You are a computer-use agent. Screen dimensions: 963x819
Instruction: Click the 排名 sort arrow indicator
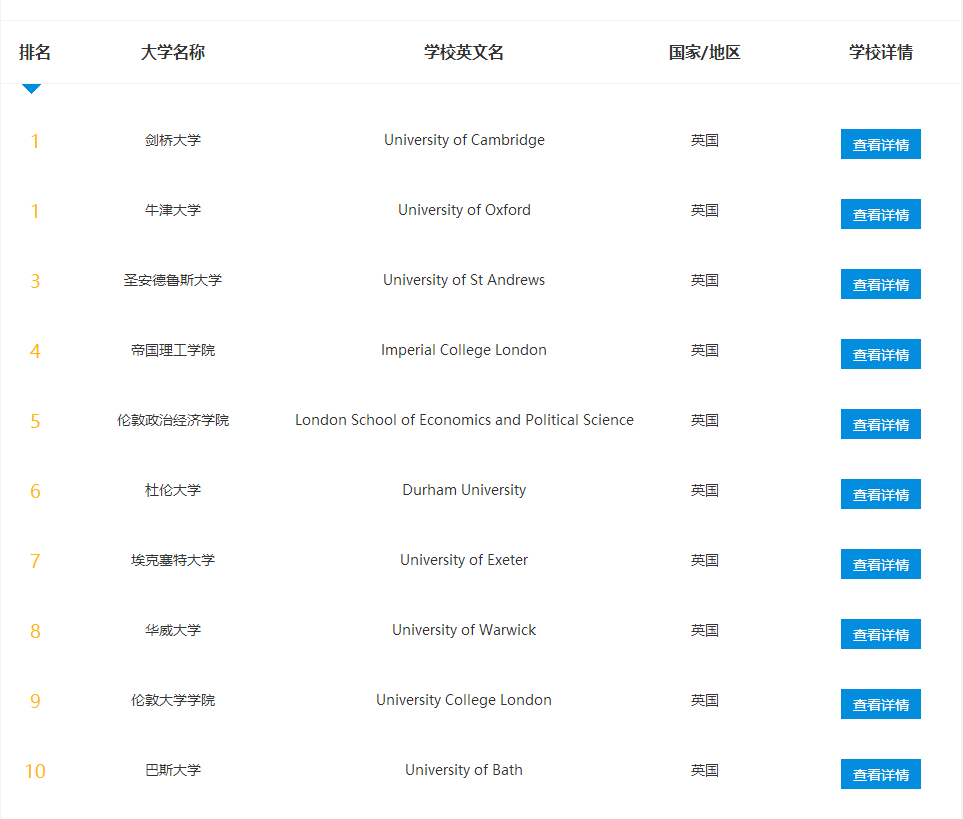[x=31, y=88]
